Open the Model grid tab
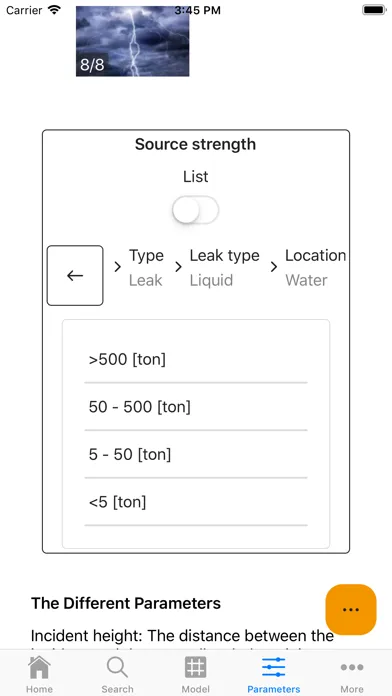392x696 pixels. 196,674
